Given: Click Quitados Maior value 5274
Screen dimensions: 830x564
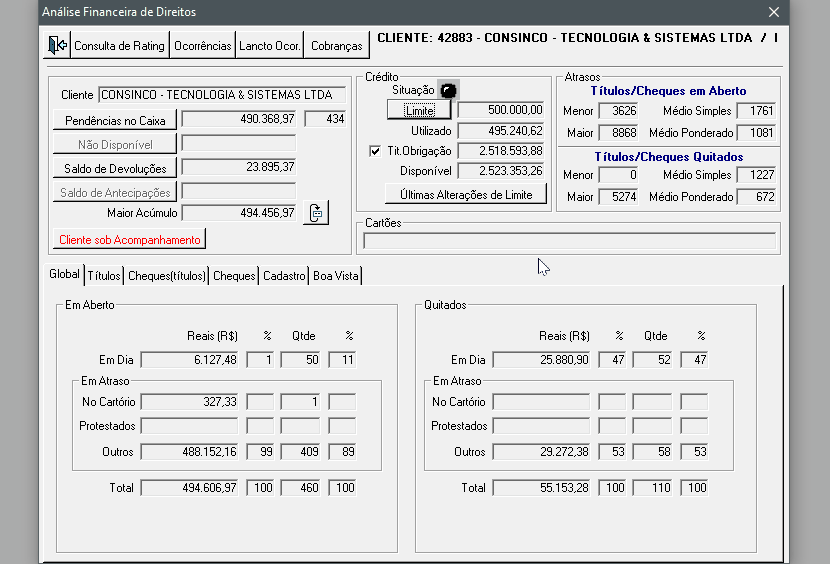Looking at the screenshot, I should click(x=618, y=197).
